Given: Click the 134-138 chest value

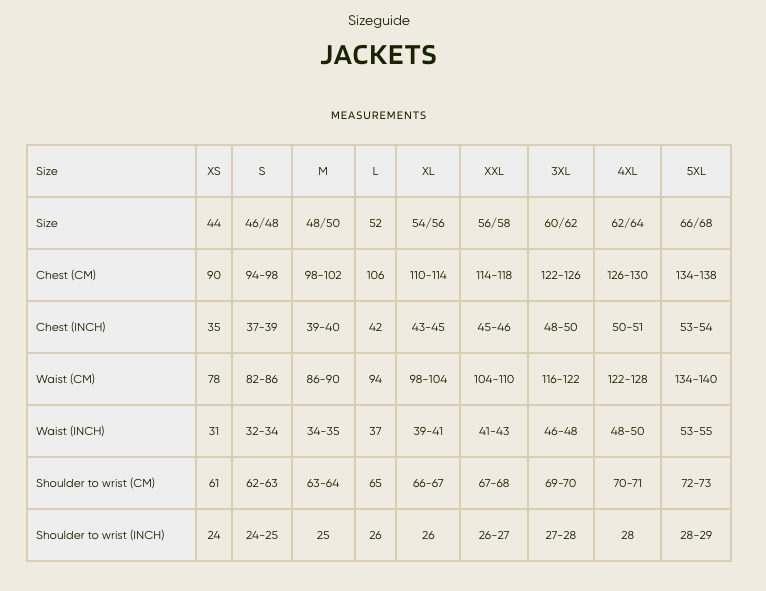Looking at the screenshot, I should coord(696,275).
